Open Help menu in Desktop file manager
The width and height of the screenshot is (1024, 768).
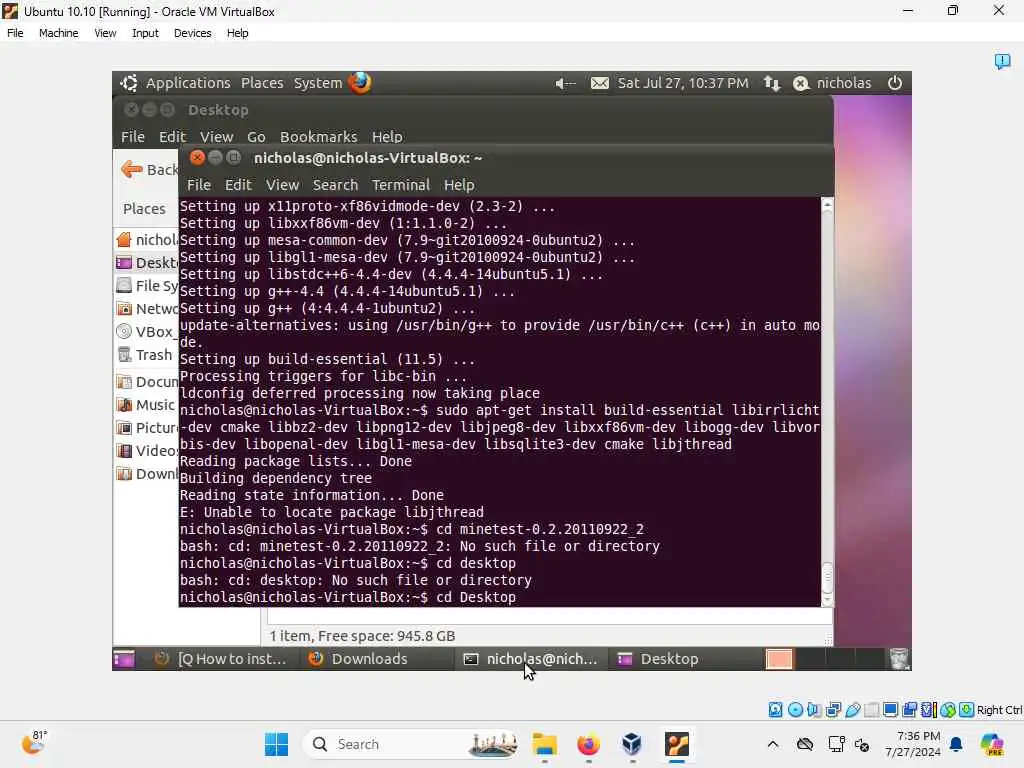click(387, 136)
